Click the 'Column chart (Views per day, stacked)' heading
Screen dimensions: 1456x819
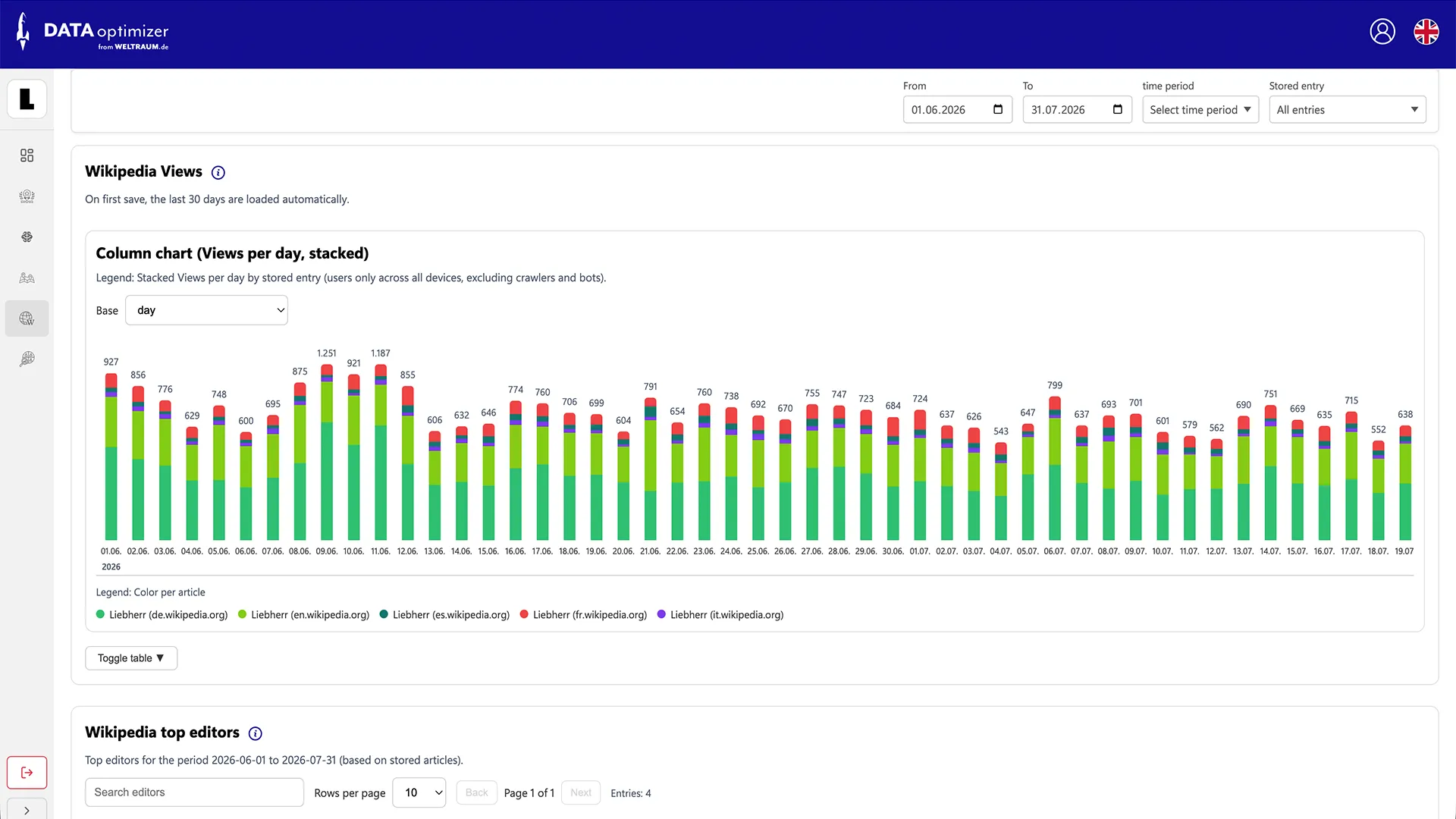(232, 253)
